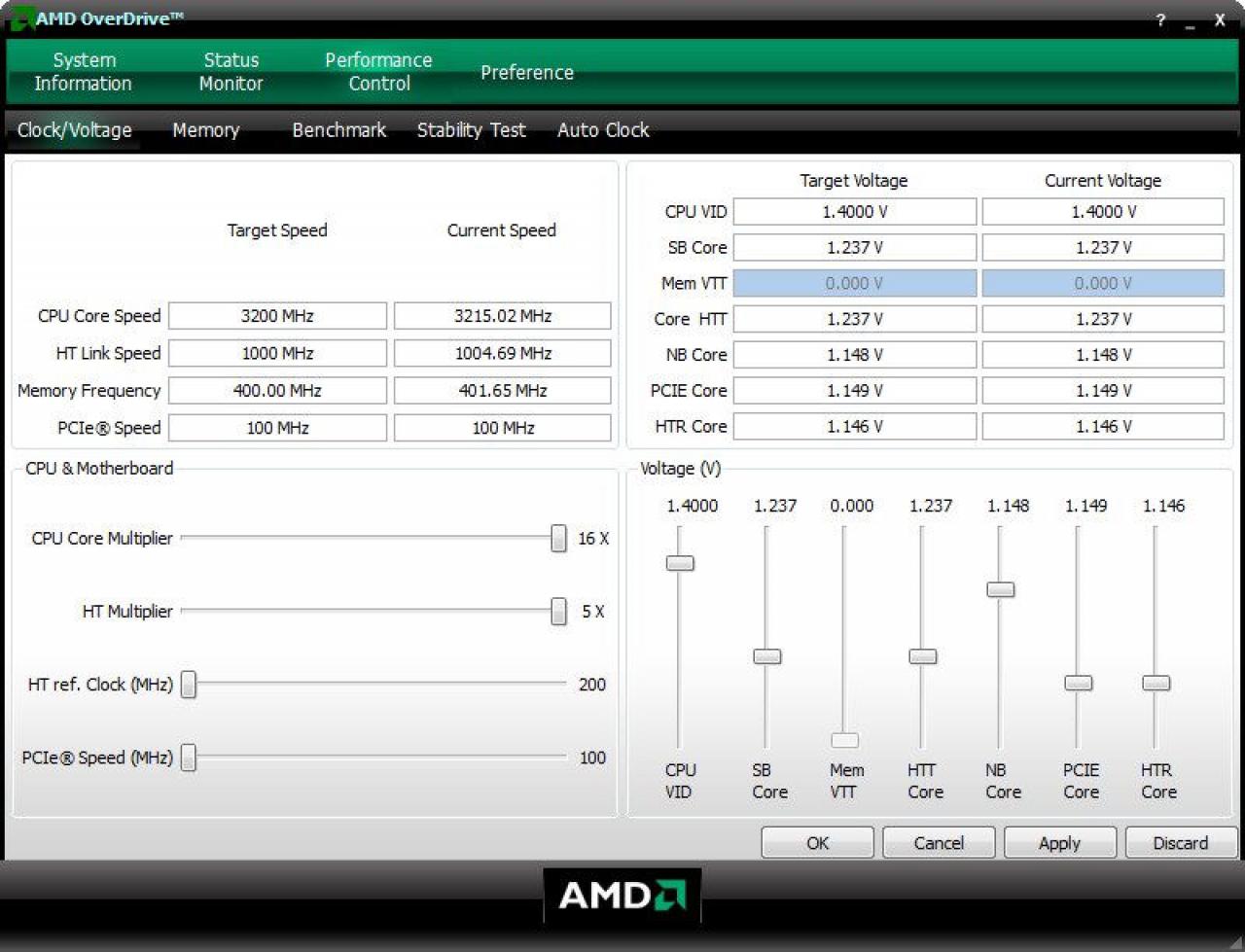Image resolution: width=1245 pixels, height=952 pixels.
Task: Click the CPU VID current voltage field
Action: 1103,212
